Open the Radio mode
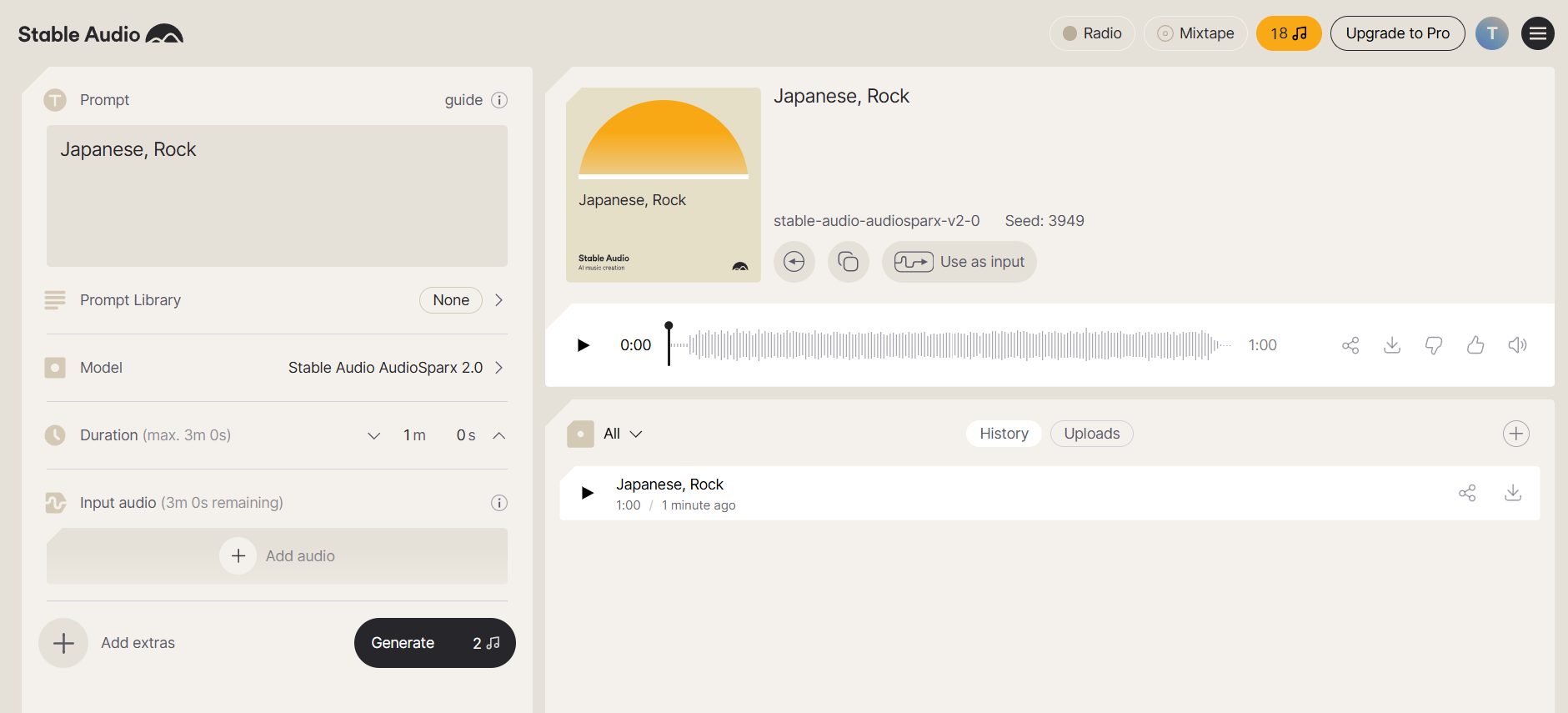 click(1092, 33)
